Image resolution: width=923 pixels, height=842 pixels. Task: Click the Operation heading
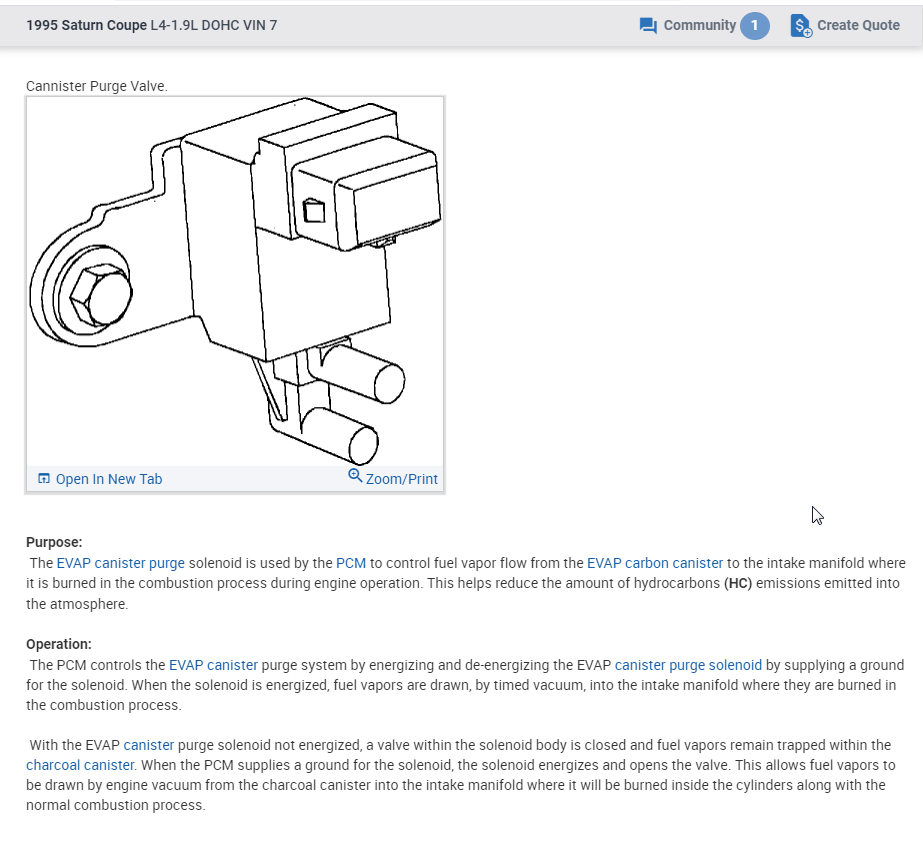point(59,644)
